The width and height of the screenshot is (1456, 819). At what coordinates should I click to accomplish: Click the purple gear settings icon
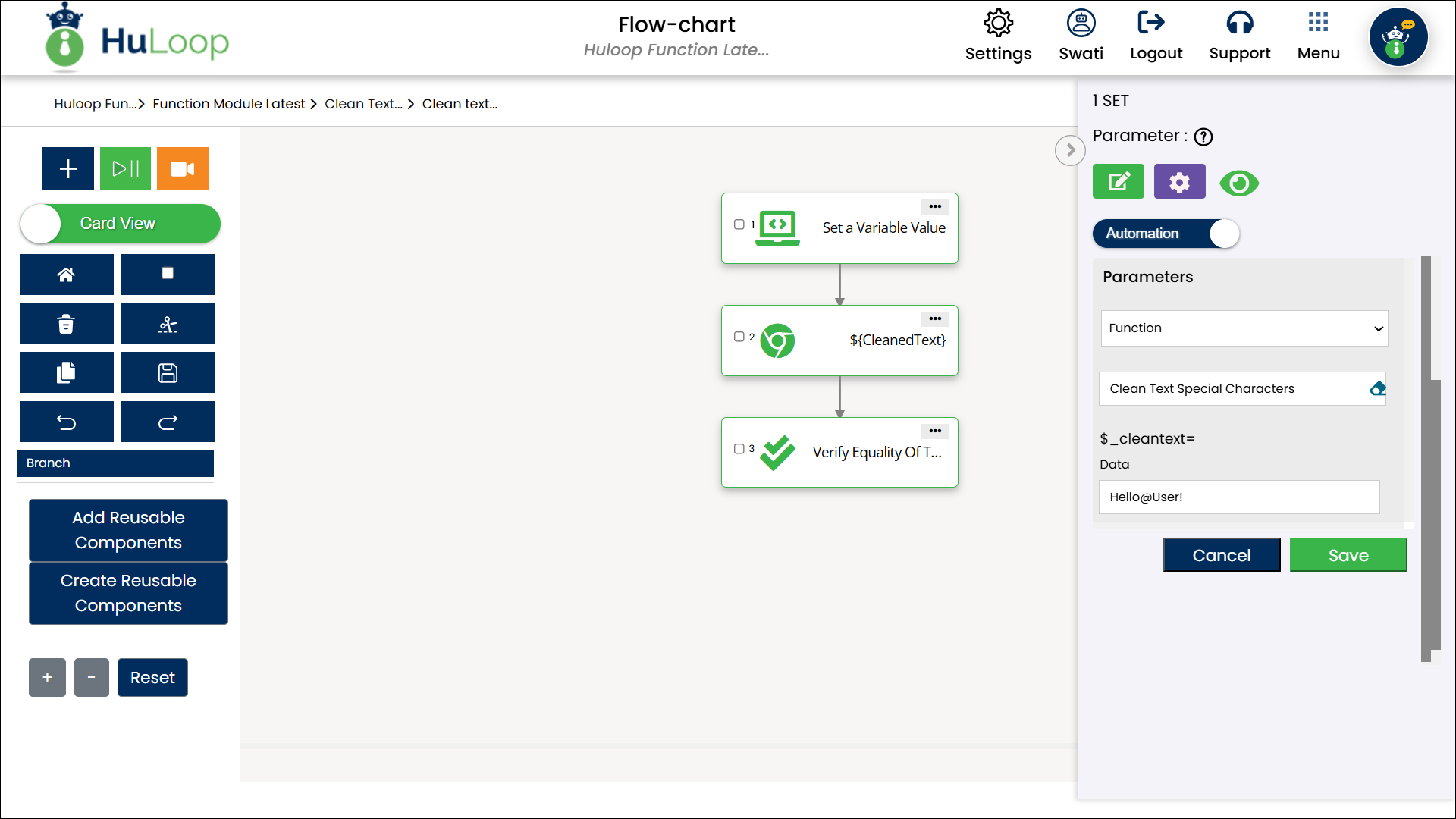point(1179,182)
